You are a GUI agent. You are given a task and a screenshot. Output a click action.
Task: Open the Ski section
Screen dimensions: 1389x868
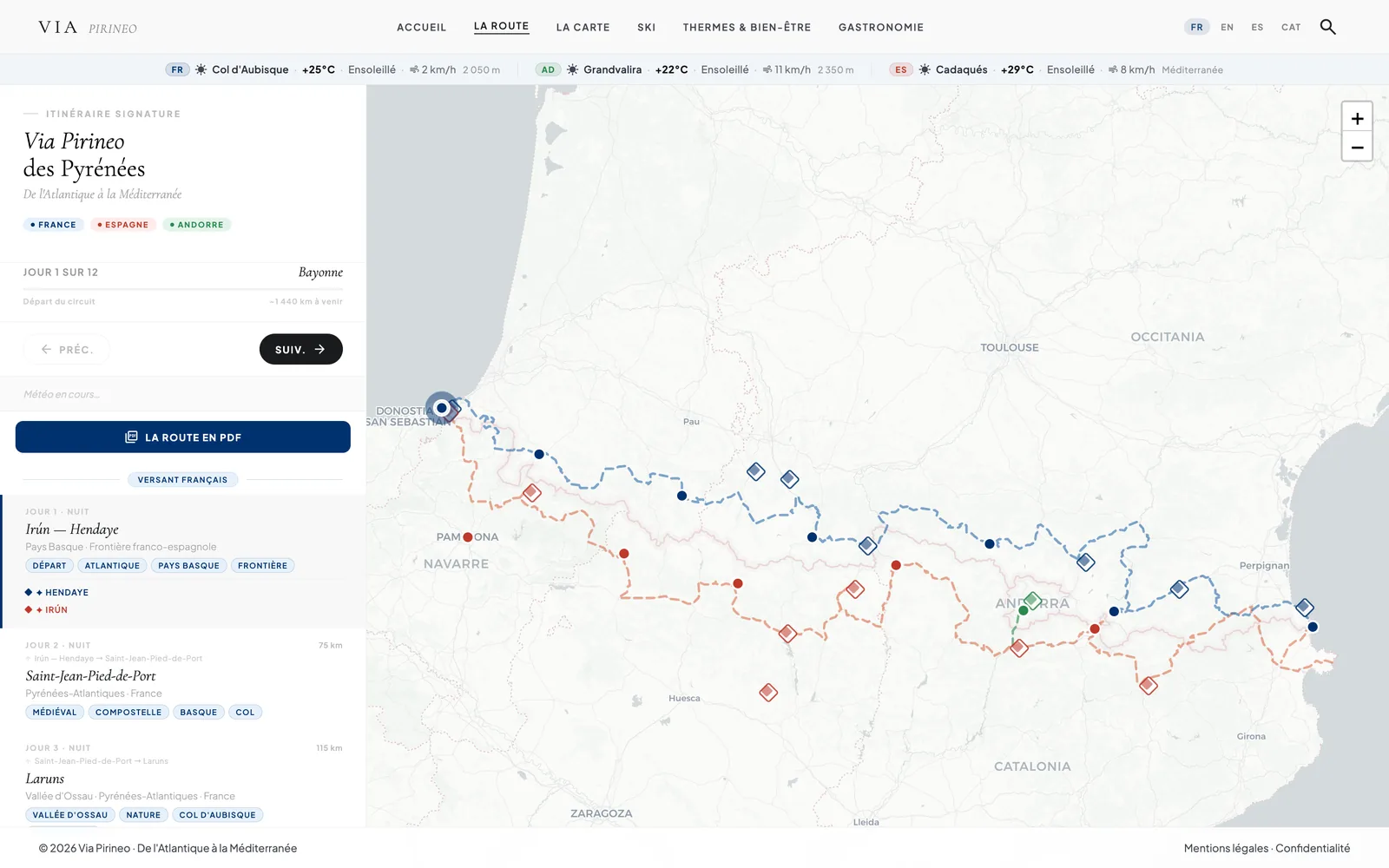(646, 27)
